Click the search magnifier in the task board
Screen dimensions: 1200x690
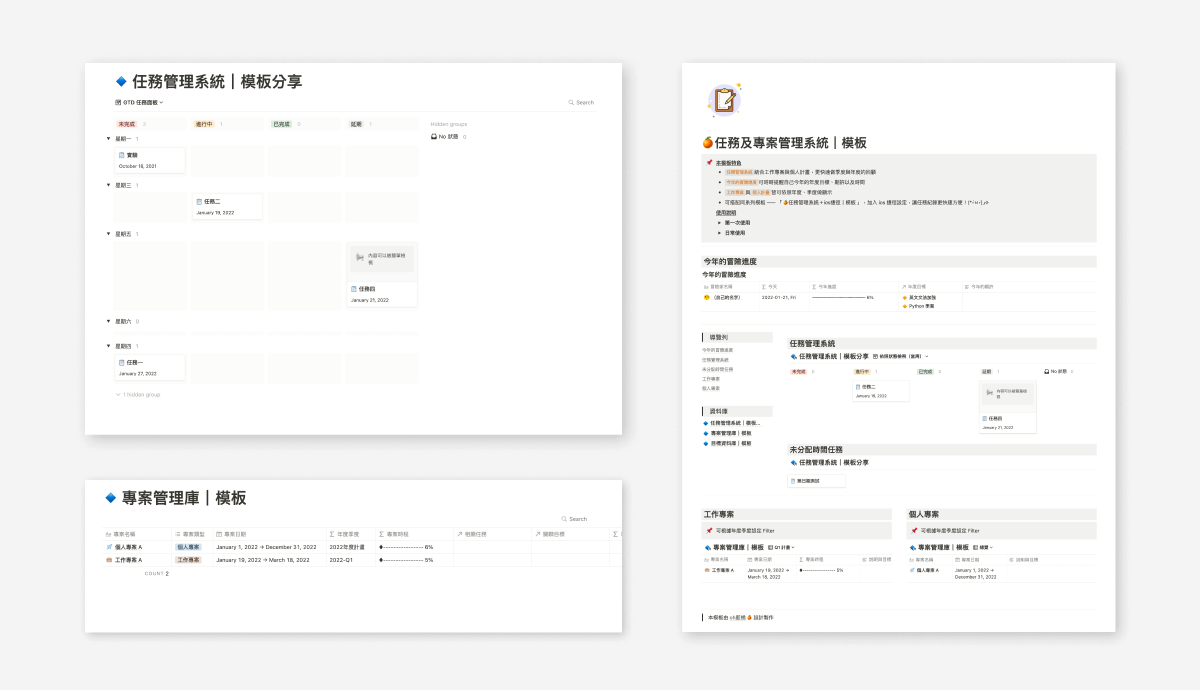click(x=571, y=102)
